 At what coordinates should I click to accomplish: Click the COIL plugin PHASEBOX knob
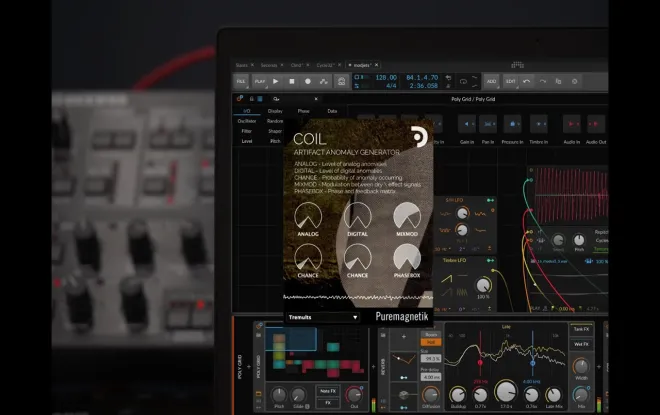(407, 257)
